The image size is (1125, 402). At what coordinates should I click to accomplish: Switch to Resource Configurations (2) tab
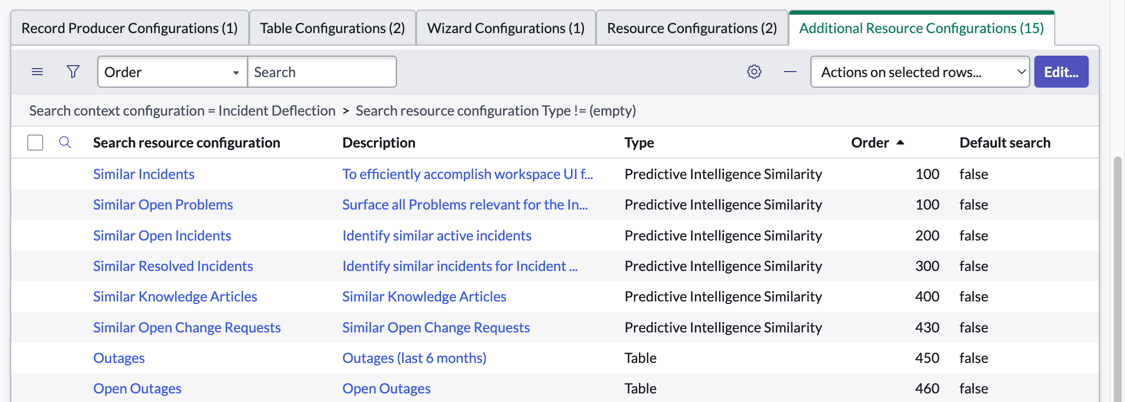coord(692,29)
